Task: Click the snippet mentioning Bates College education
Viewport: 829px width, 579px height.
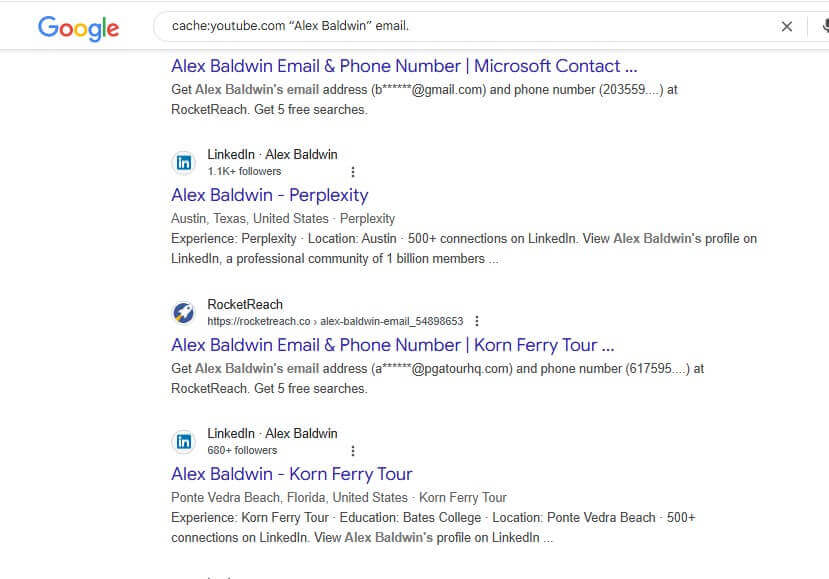Action: [x=433, y=527]
